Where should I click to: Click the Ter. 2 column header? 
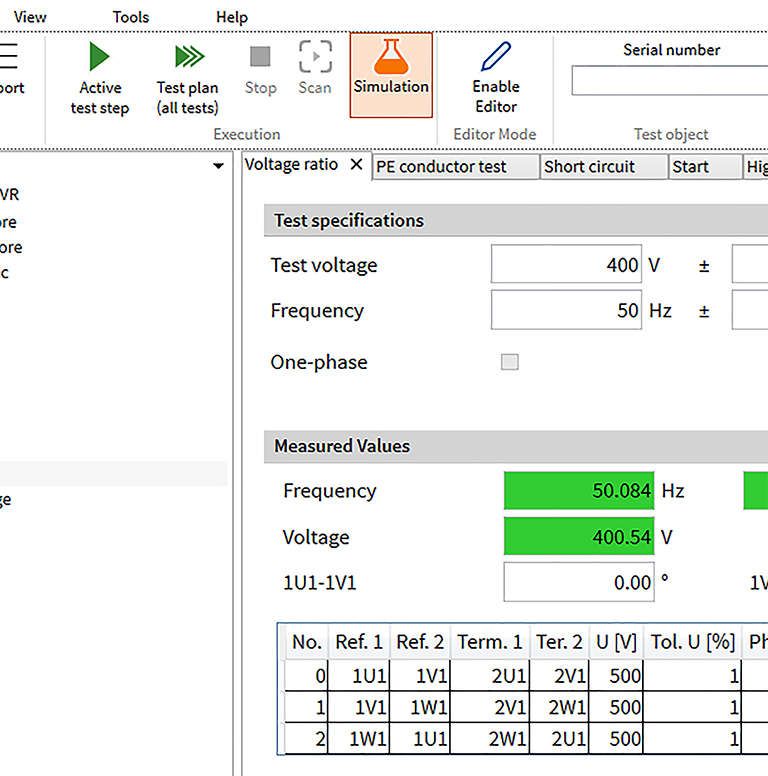click(559, 642)
